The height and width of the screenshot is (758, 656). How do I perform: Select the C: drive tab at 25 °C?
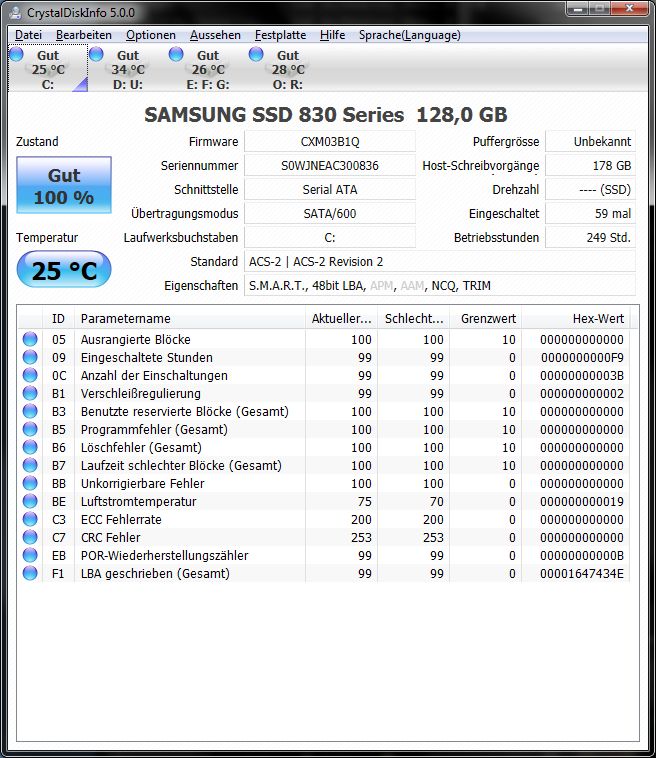[x=48, y=69]
